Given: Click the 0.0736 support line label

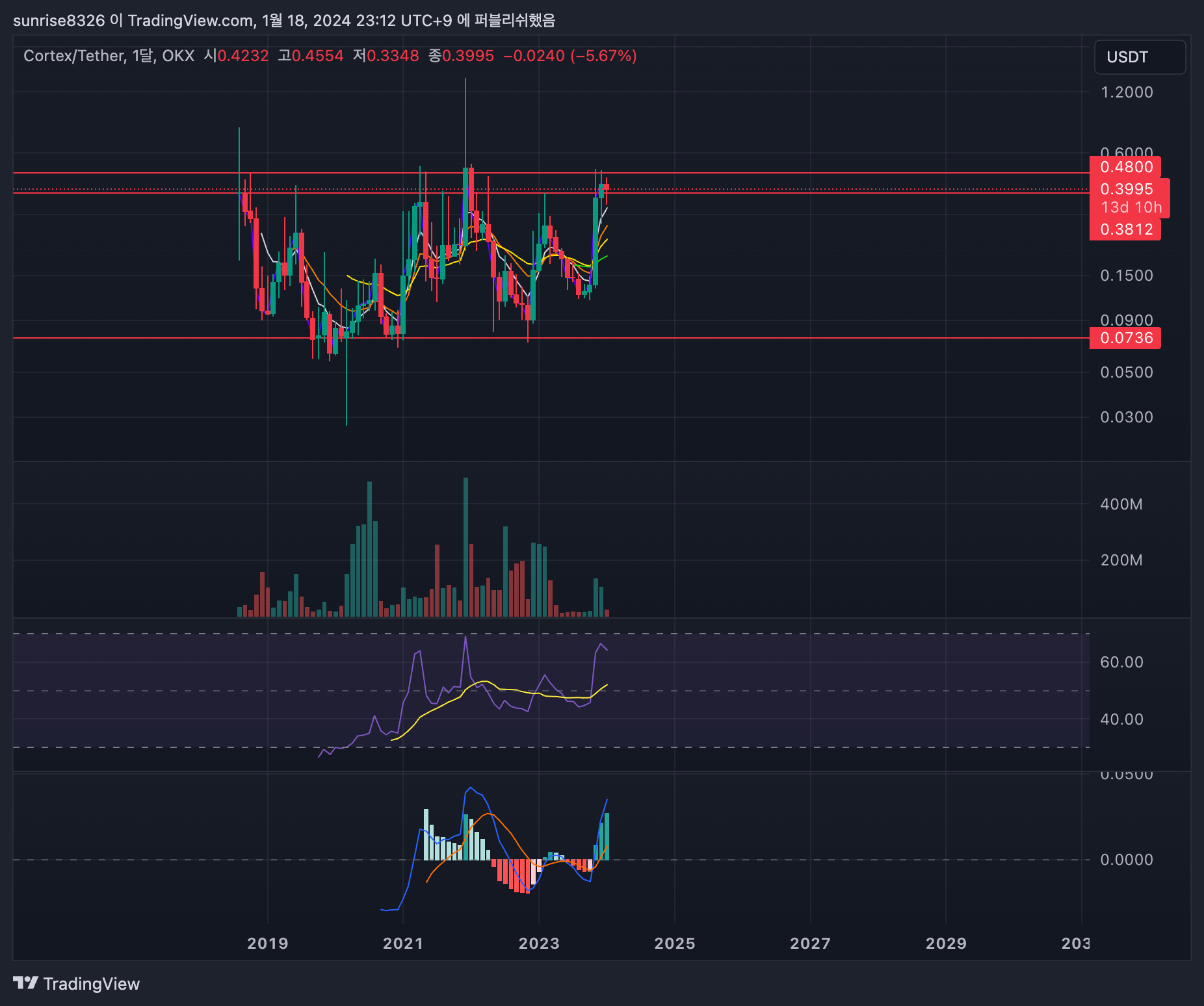Looking at the screenshot, I should click(1125, 338).
